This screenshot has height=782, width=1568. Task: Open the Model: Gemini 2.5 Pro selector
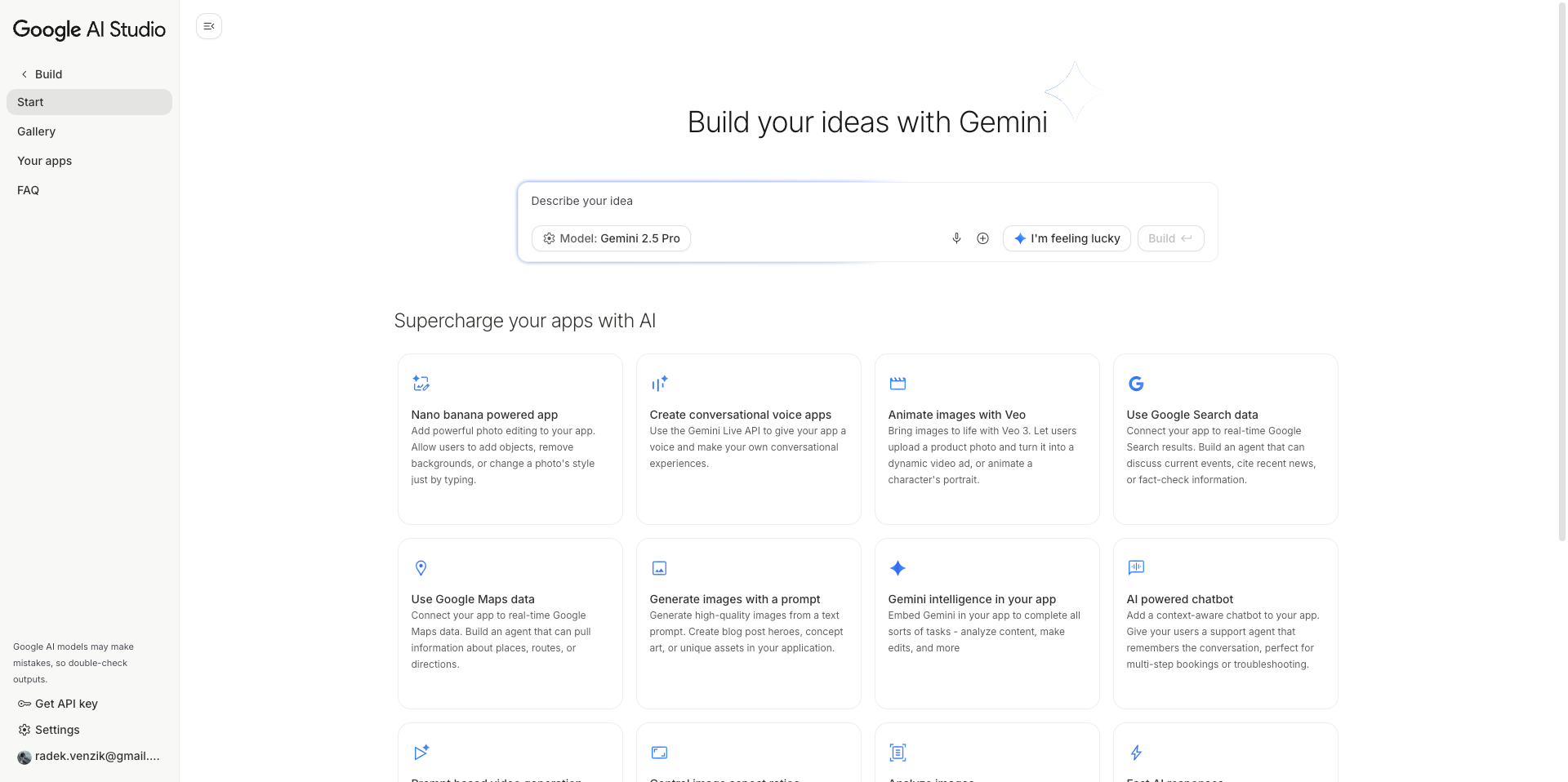click(x=610, y=238)
